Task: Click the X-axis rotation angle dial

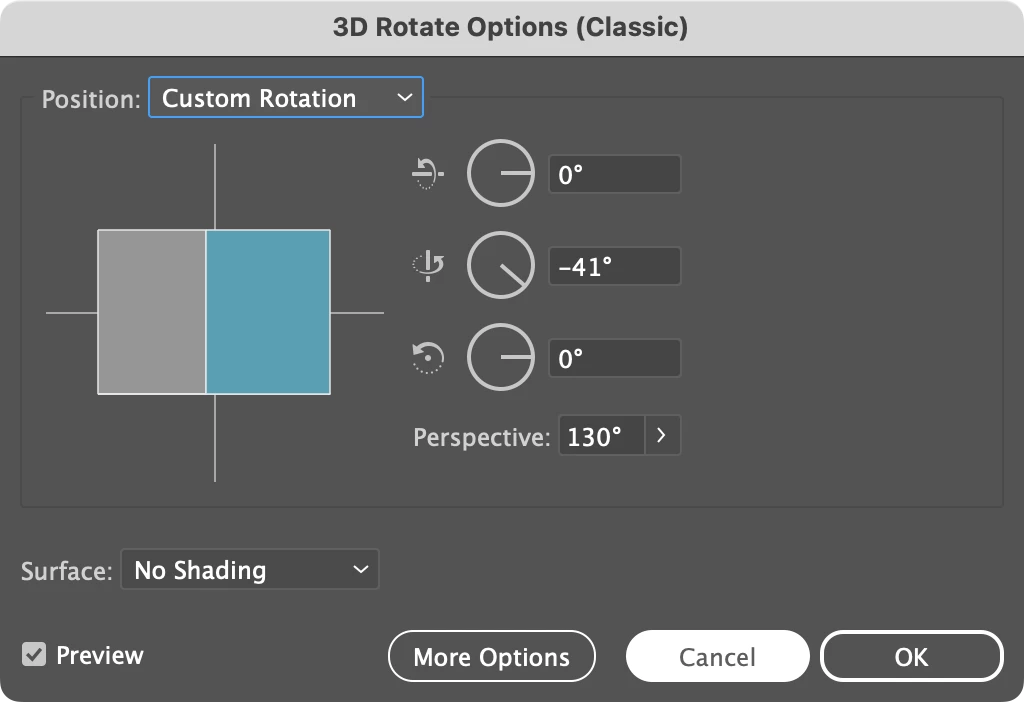Action: [501, 174]
